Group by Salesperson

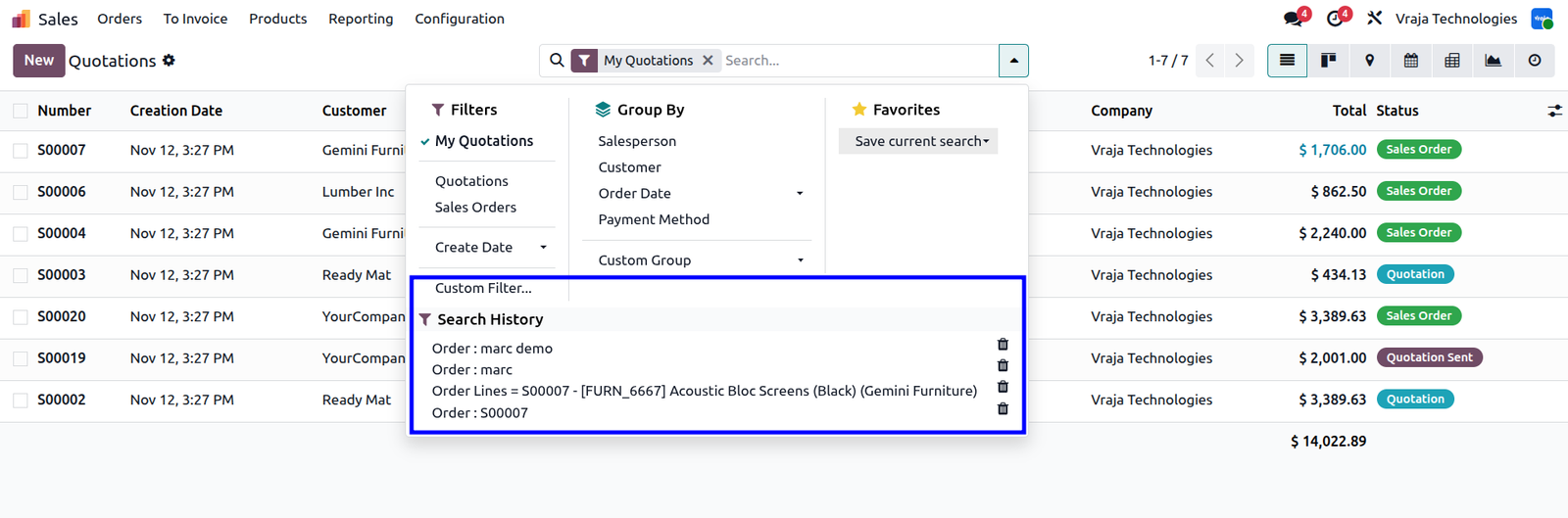637,141
